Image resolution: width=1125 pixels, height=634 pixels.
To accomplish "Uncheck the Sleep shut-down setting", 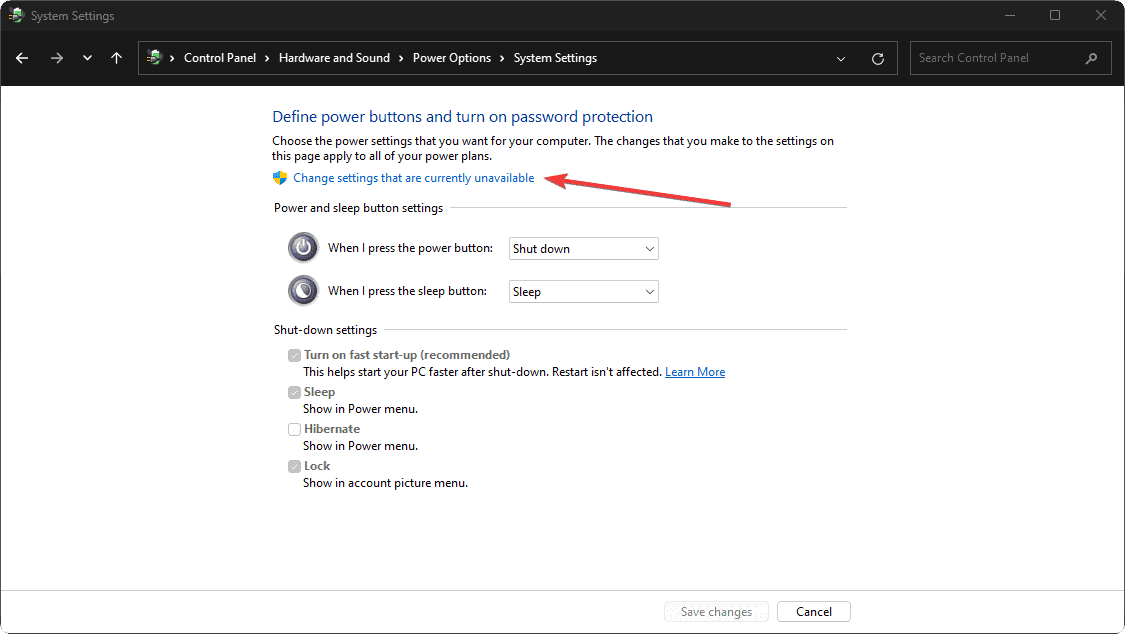I will tap(294, 391).
